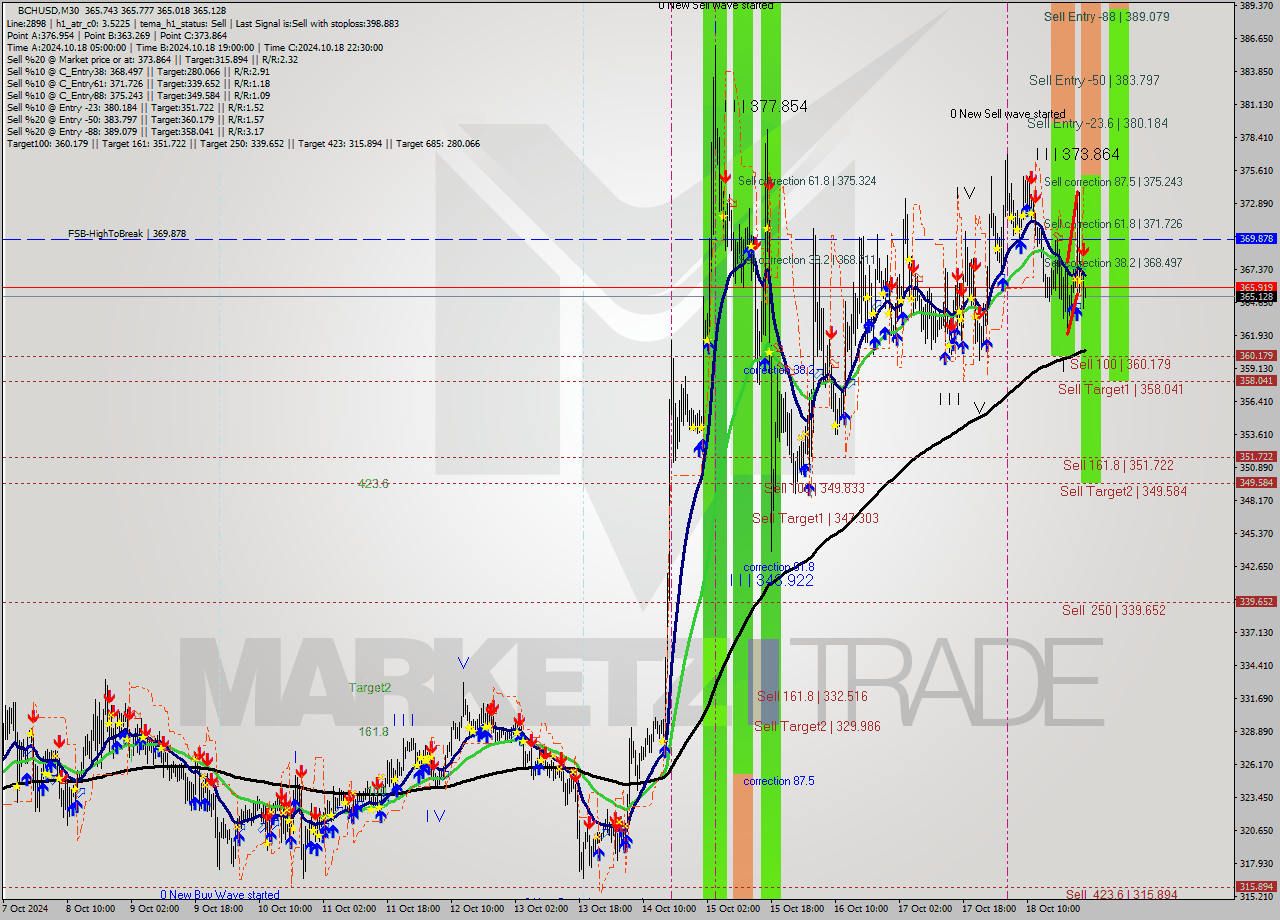Select the 373.864 wave peak label
1280x920 pixels.
coord(1078,154)
